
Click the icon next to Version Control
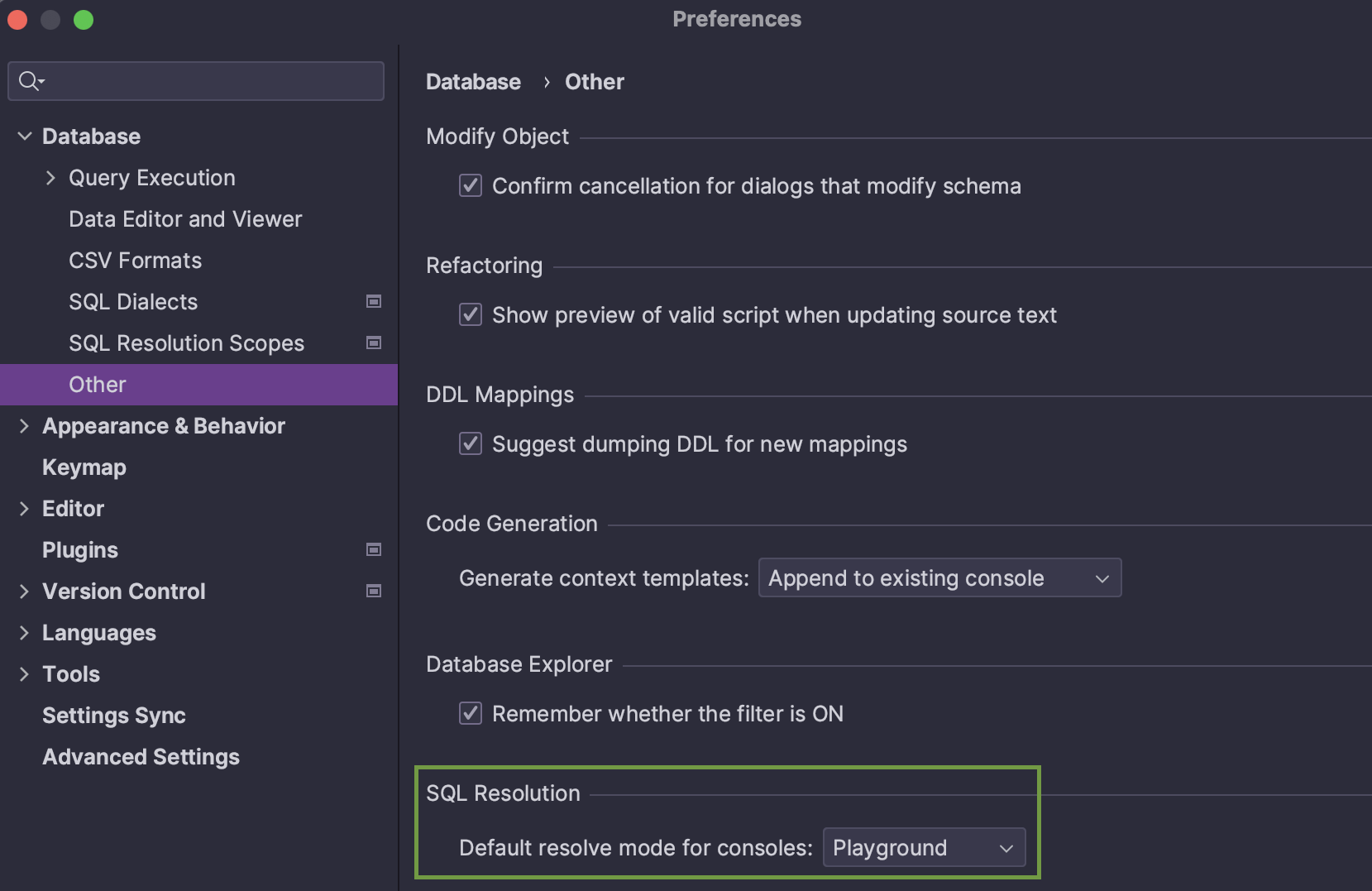click(374, 591)
